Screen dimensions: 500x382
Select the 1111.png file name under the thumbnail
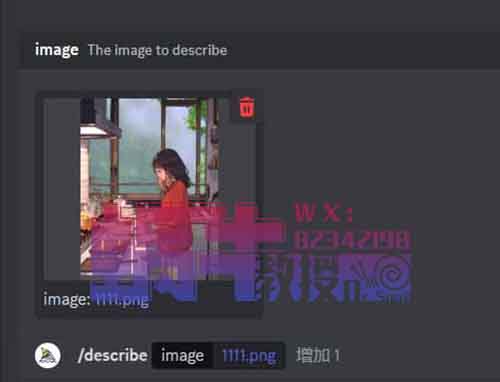pyautogui.click(x=122, y=300)
